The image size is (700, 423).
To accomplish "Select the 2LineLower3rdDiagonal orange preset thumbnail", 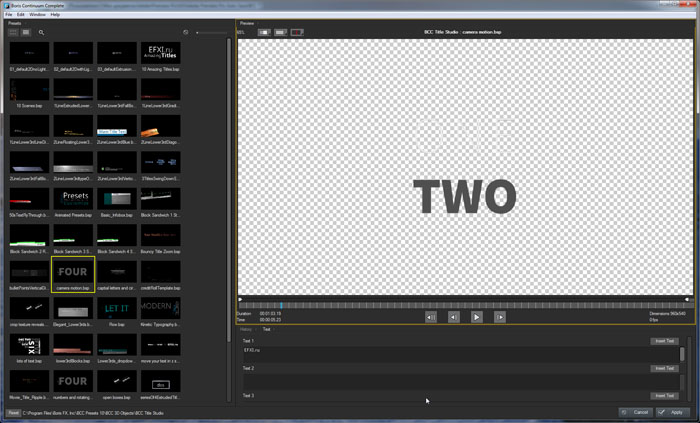I will click(x=161, y=126).
